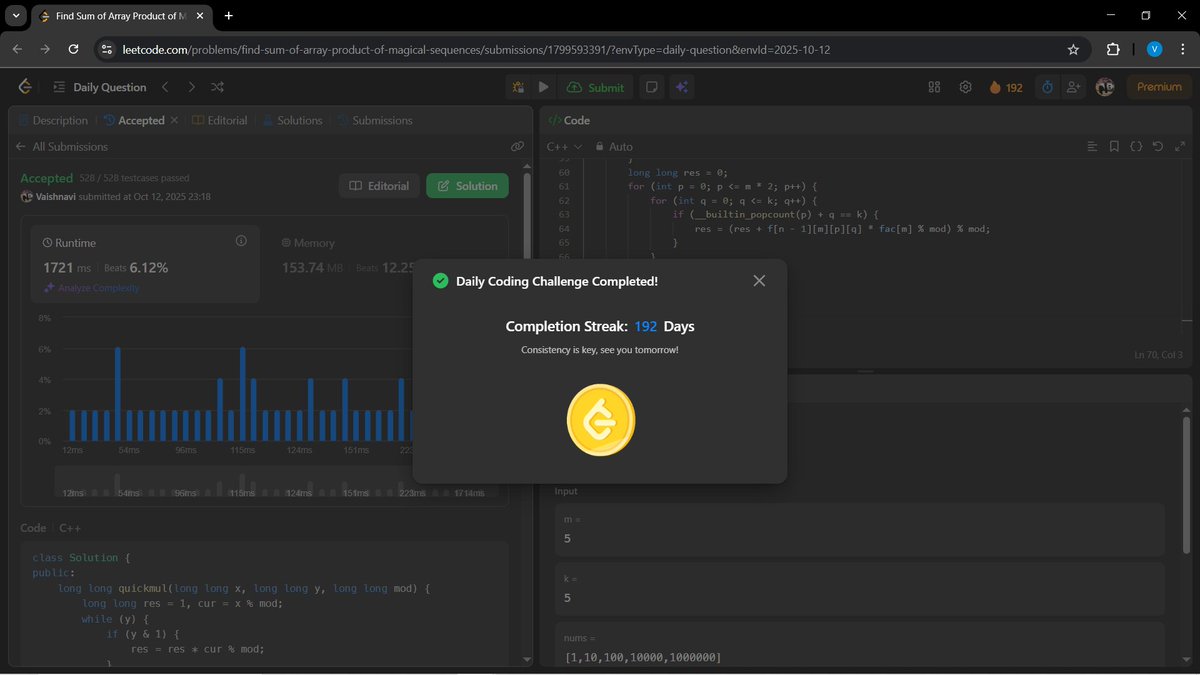Go to next question with right chevron

(192, 87)
